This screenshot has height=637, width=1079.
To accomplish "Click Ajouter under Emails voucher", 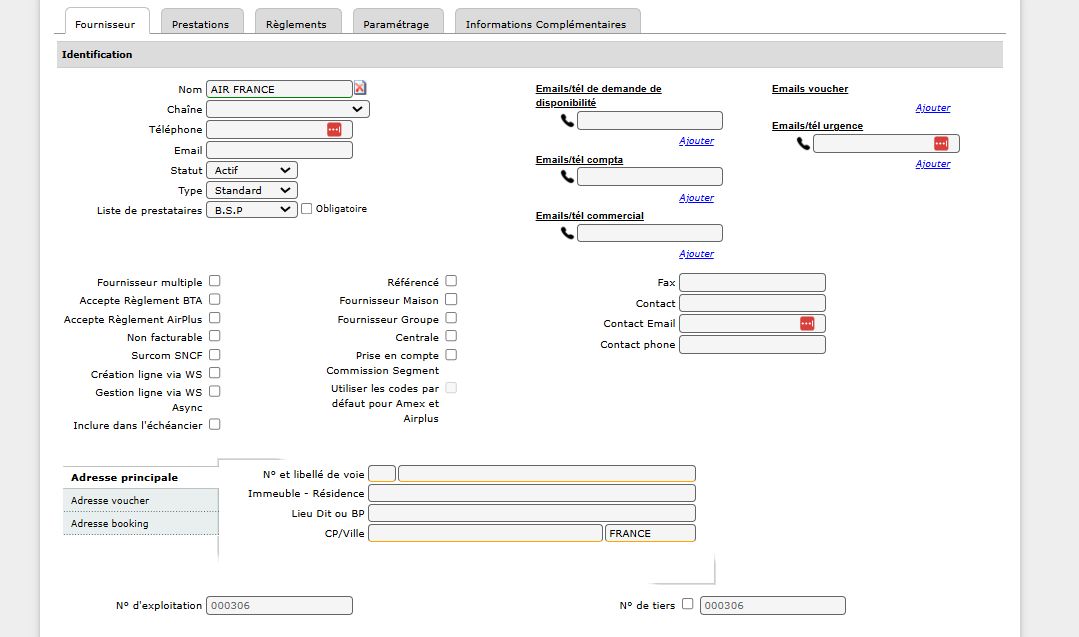I will tap(932, 108).
